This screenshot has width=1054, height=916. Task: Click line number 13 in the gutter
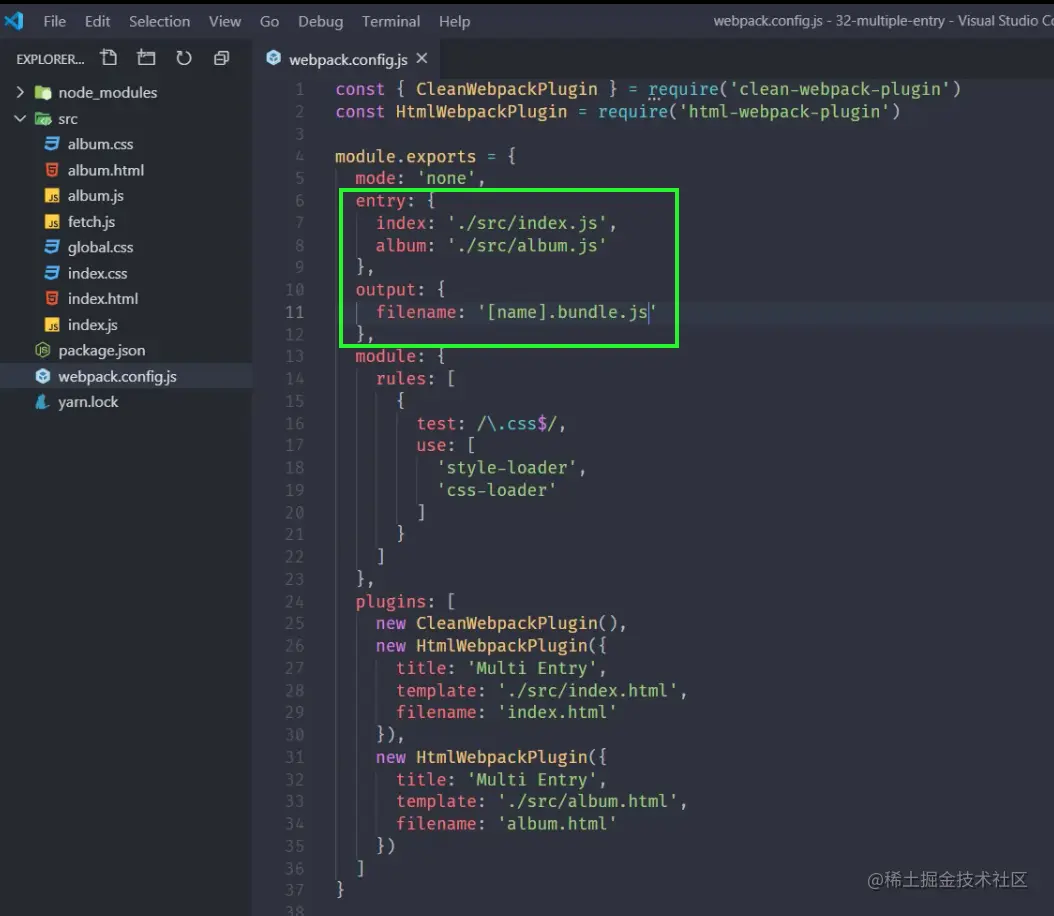294,356
